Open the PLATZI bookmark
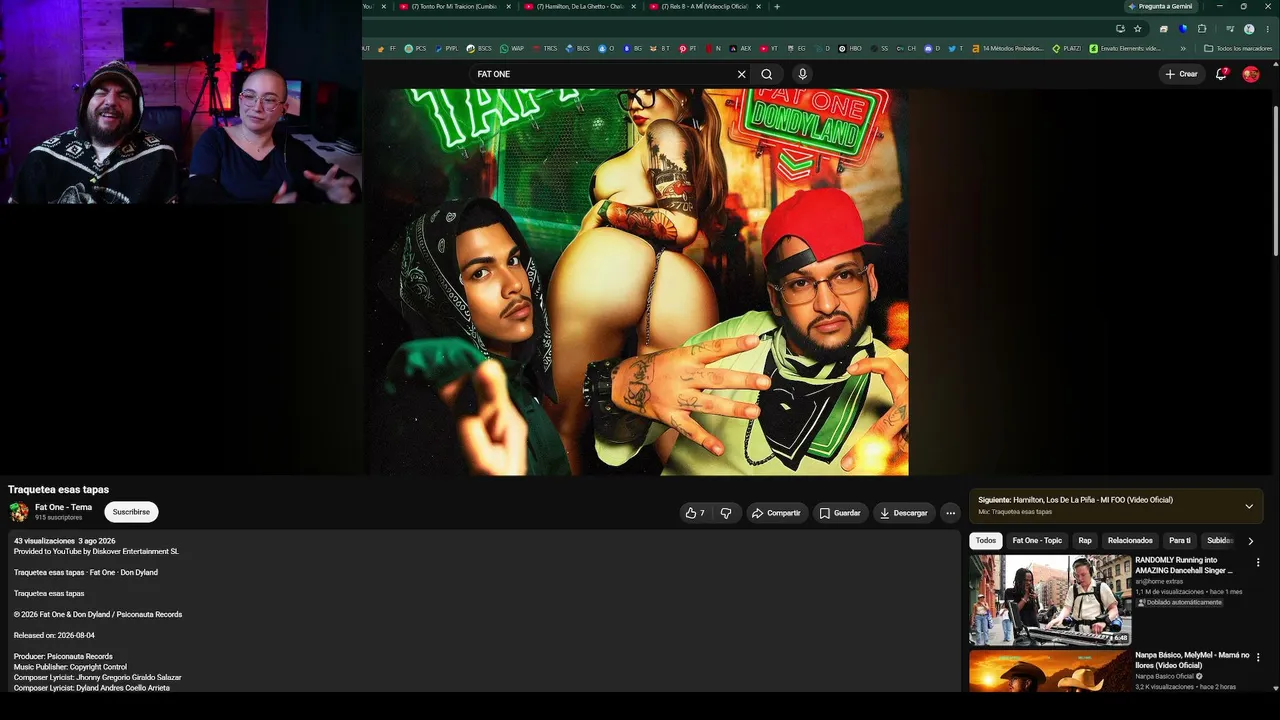Viewport: 1280px width, 720px height. click(x=1067, y=48)
